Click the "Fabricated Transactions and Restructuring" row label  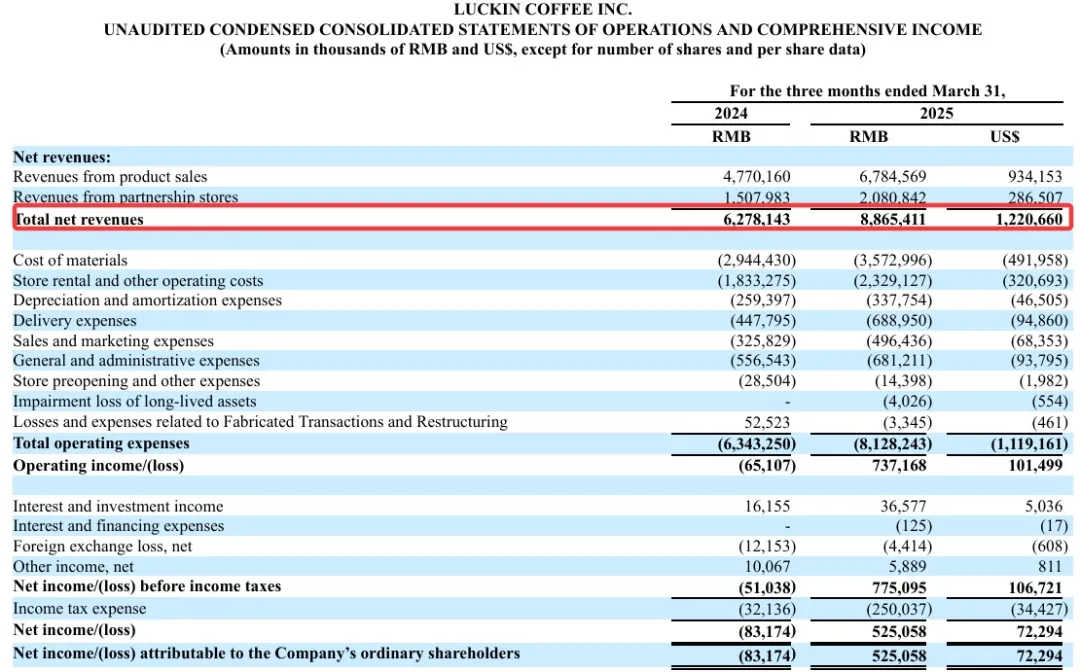260,421
